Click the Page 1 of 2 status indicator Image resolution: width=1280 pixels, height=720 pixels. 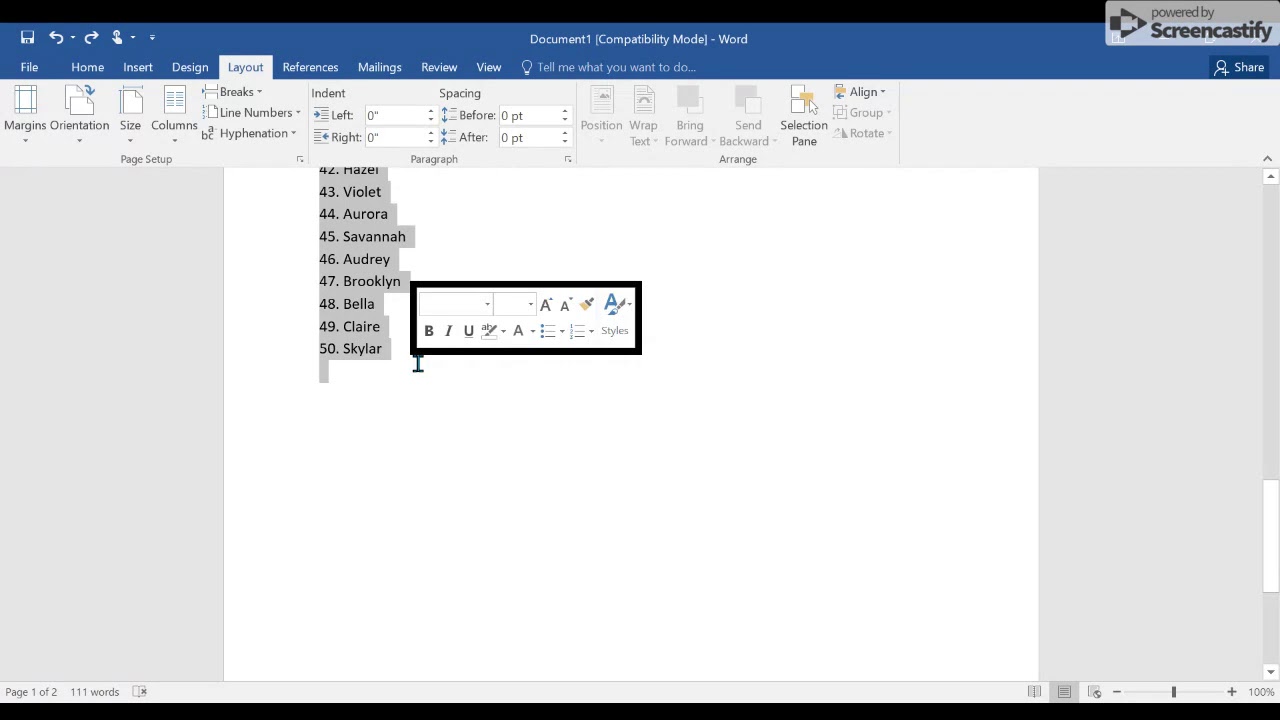click(31, 692)
